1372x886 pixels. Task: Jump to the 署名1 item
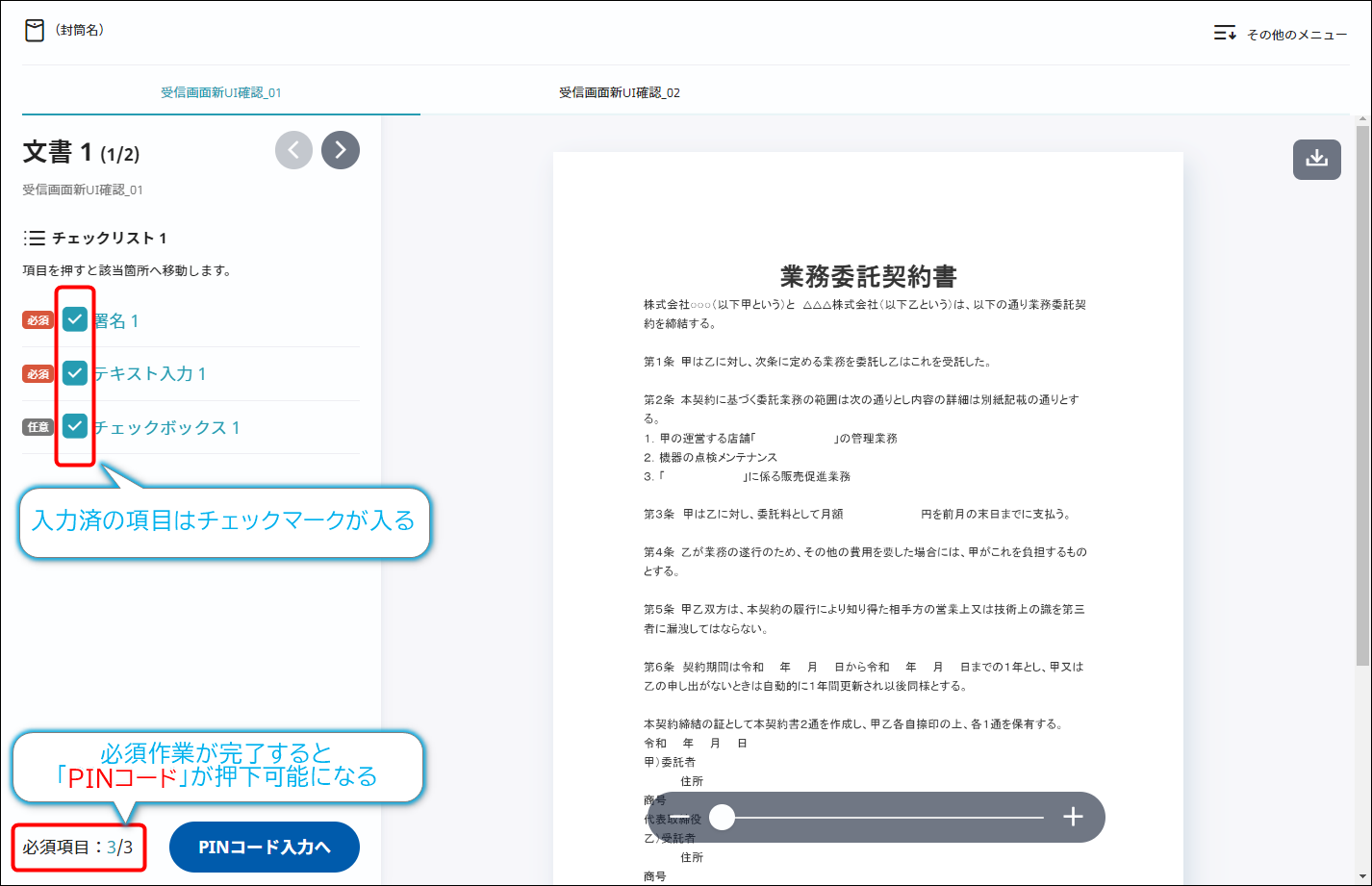tap(117, 321)
